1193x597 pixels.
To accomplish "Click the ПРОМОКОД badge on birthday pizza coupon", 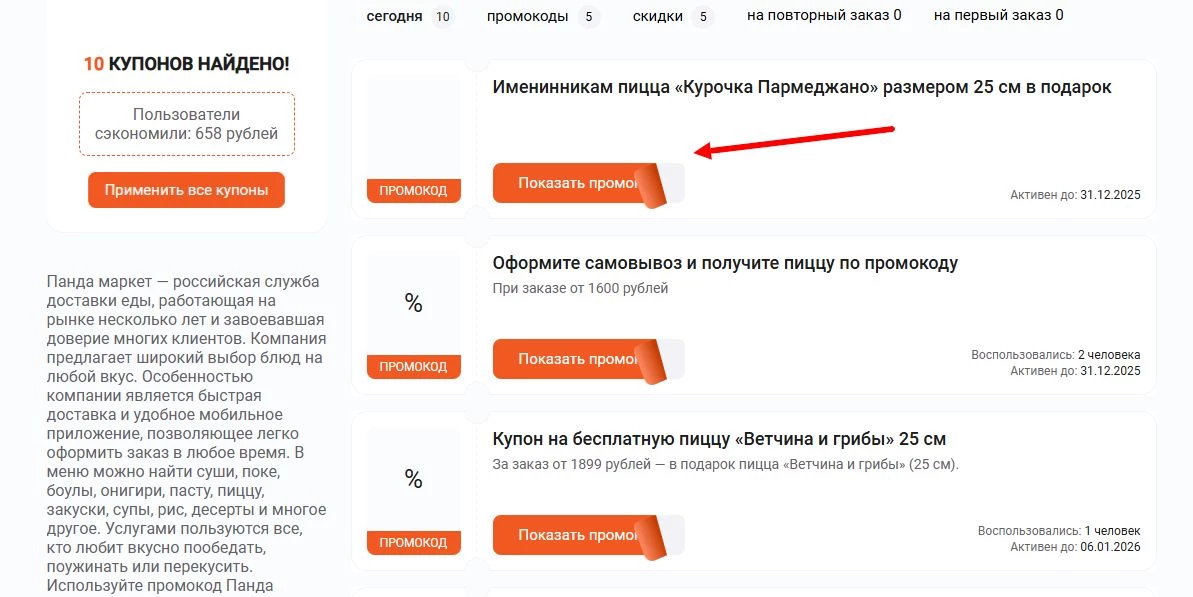I will click(413, 189).
